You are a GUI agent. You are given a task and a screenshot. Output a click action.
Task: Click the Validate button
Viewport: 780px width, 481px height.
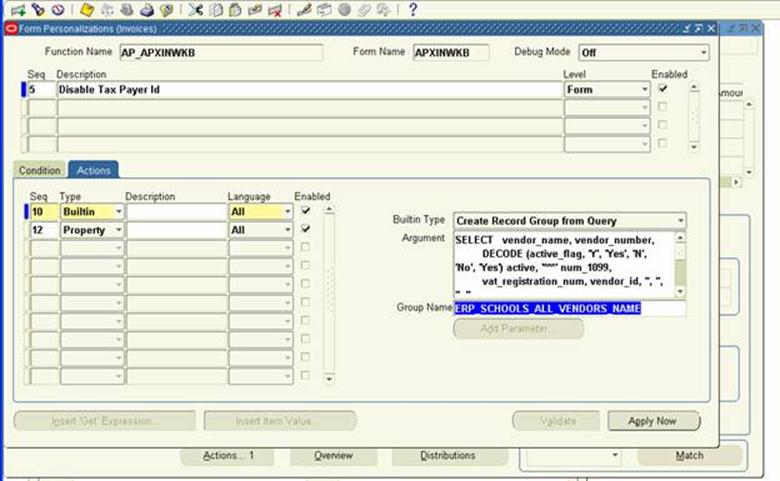pos(557,421)
